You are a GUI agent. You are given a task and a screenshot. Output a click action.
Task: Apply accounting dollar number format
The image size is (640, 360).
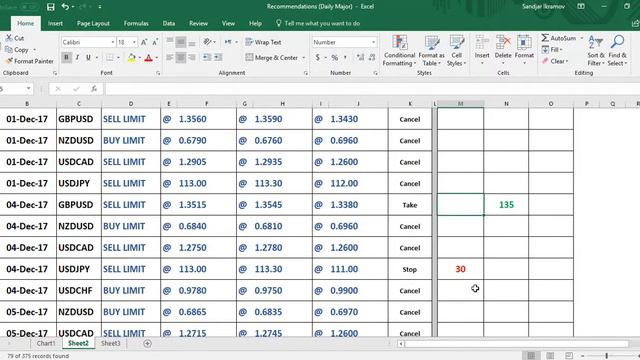(x=318, y=58)
